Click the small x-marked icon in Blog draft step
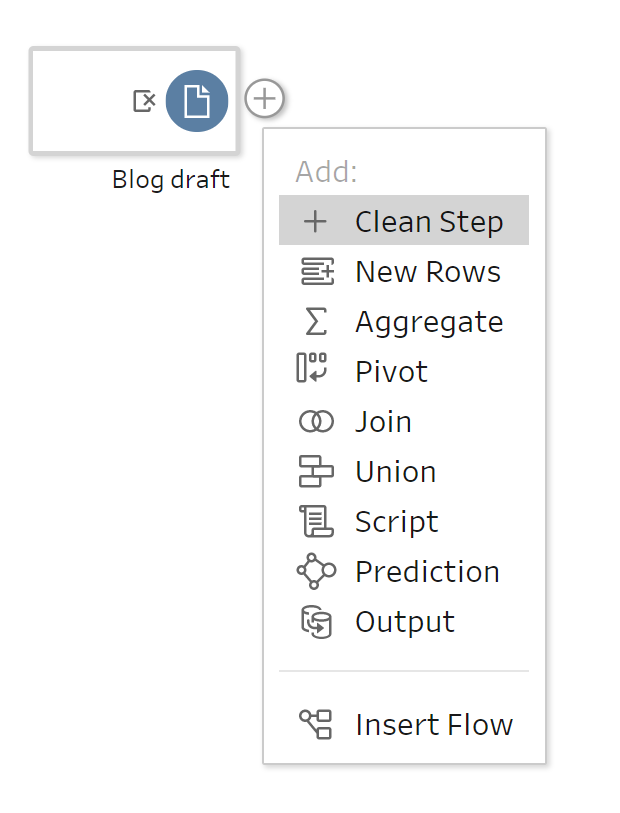This screenshot has width=620, height=813. pos(144,101)
